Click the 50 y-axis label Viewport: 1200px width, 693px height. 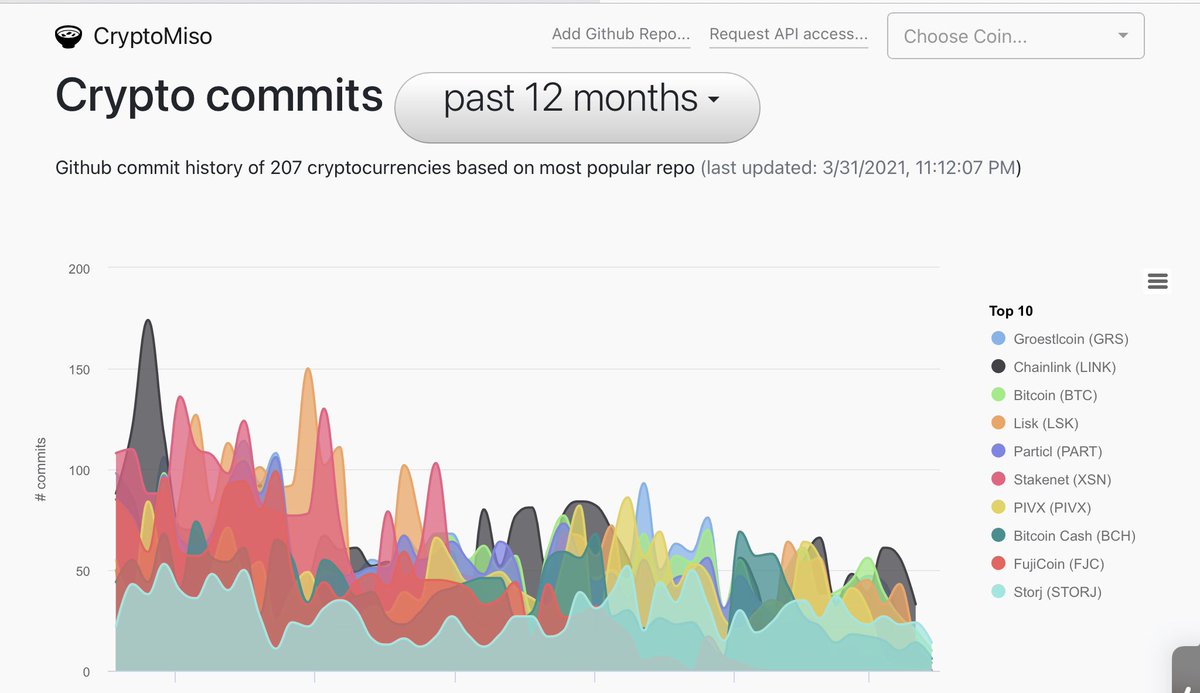(x=82, y=572)
